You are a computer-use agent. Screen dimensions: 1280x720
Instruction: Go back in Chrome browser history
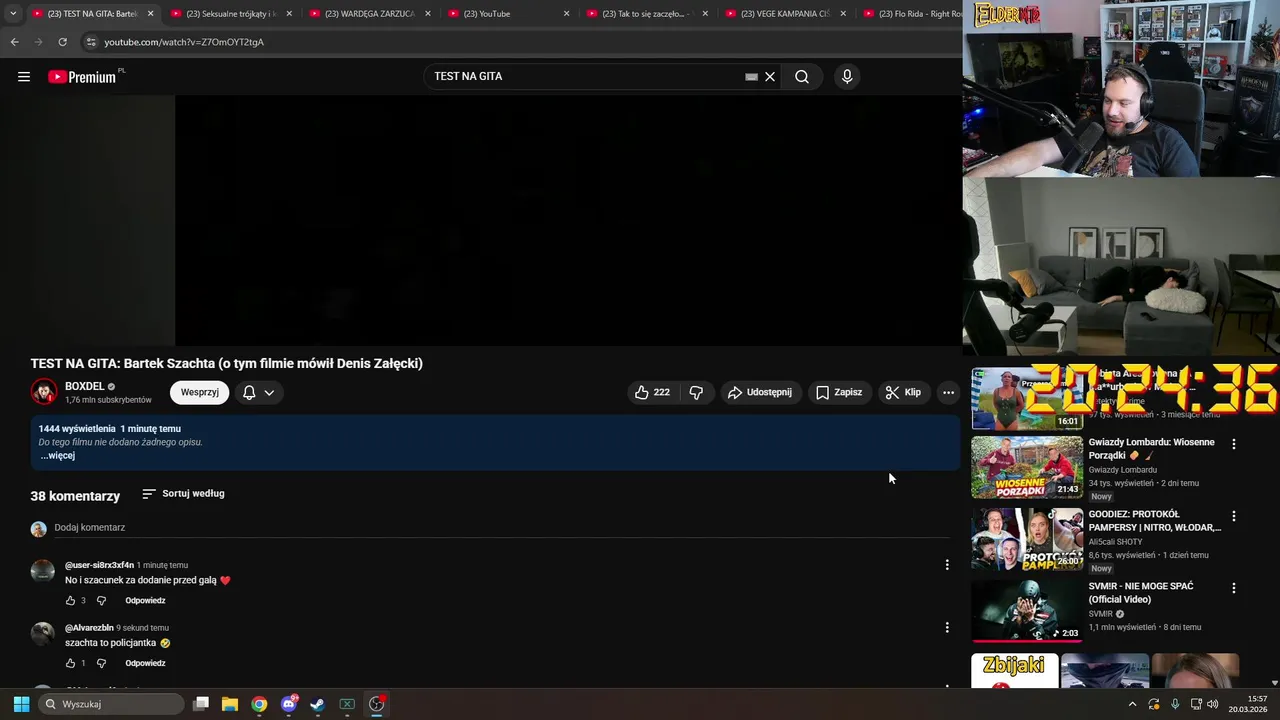14,42
